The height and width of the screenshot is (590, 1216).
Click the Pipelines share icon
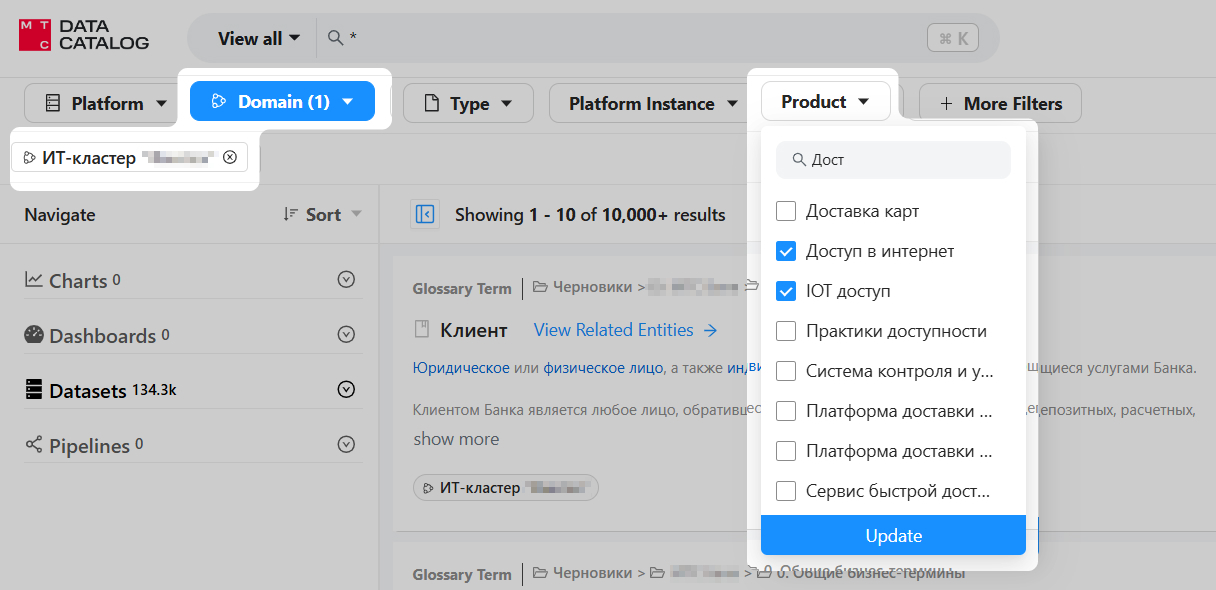(34, 445)
